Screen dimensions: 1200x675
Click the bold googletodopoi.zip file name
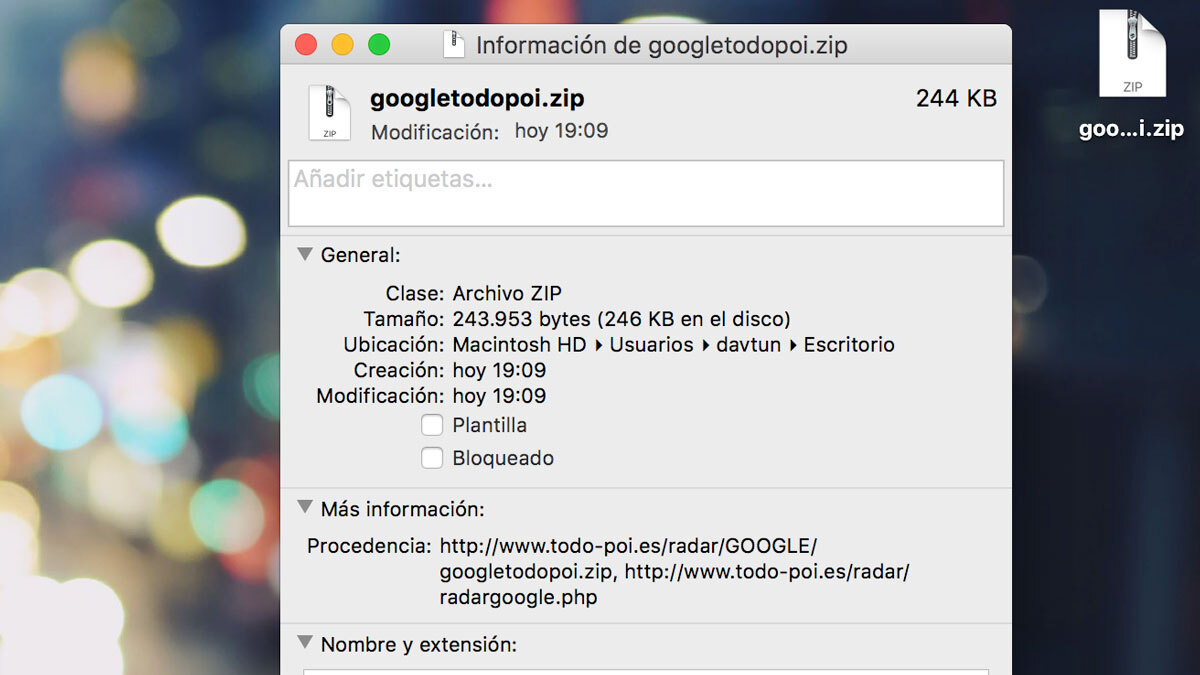pos(477,99)
